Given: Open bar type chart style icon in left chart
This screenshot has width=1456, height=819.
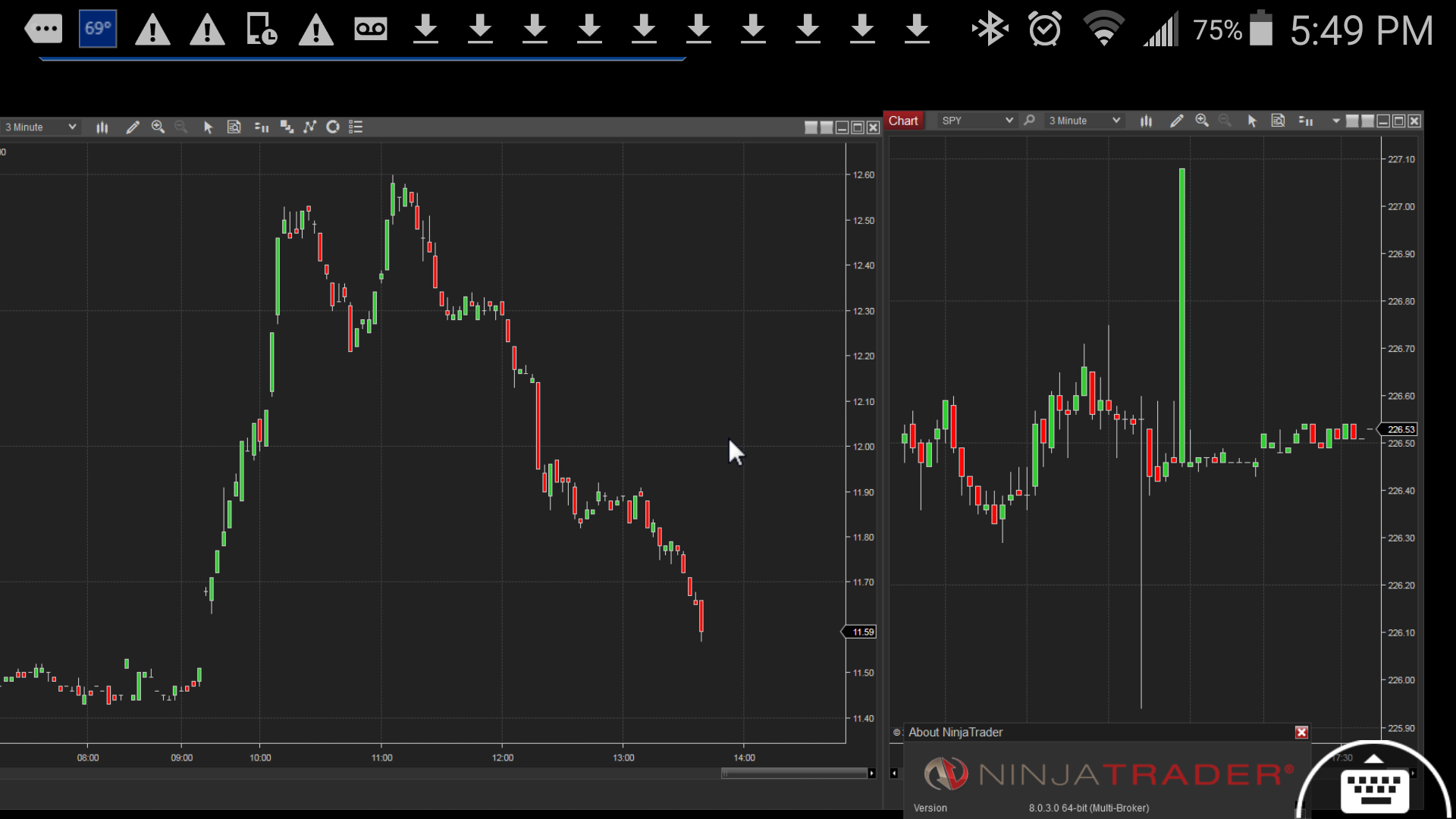Looking at the screenshot, I should coord(102,127).
